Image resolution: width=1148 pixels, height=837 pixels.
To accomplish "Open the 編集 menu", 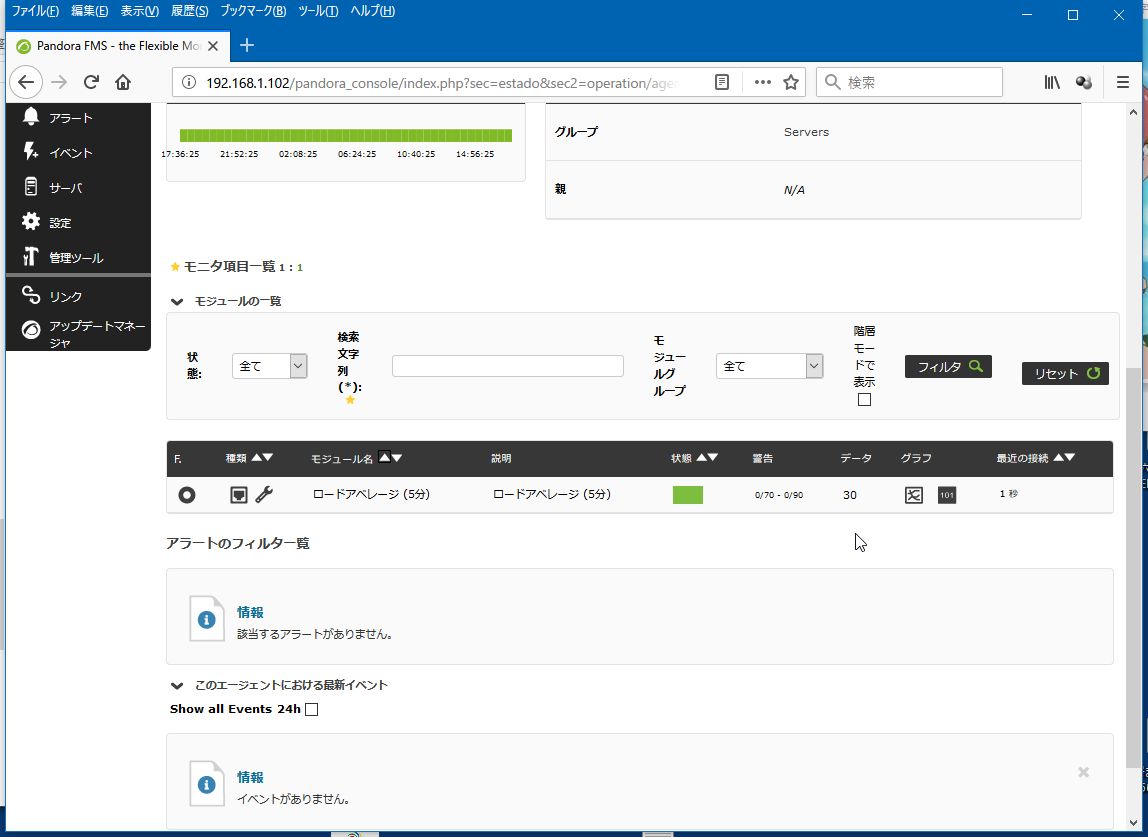I will click(x=89, y=11).
